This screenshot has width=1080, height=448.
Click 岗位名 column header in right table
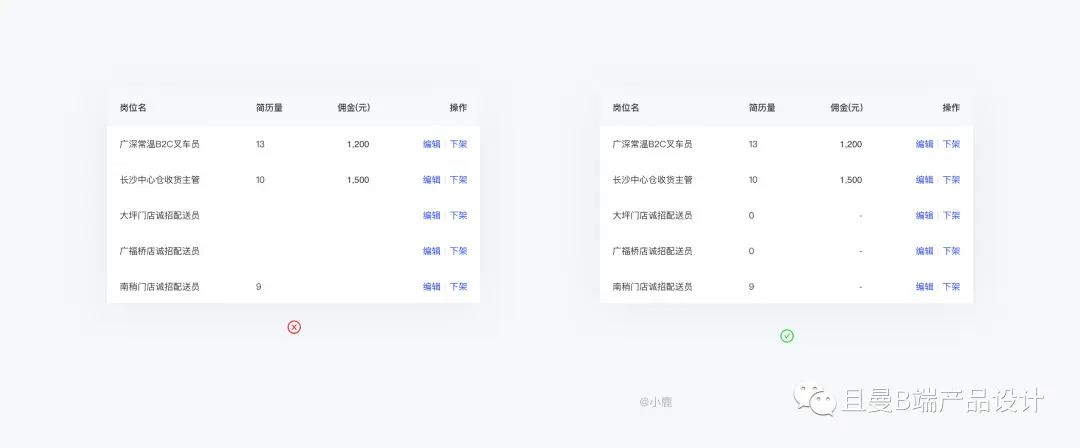pos(625,108)
